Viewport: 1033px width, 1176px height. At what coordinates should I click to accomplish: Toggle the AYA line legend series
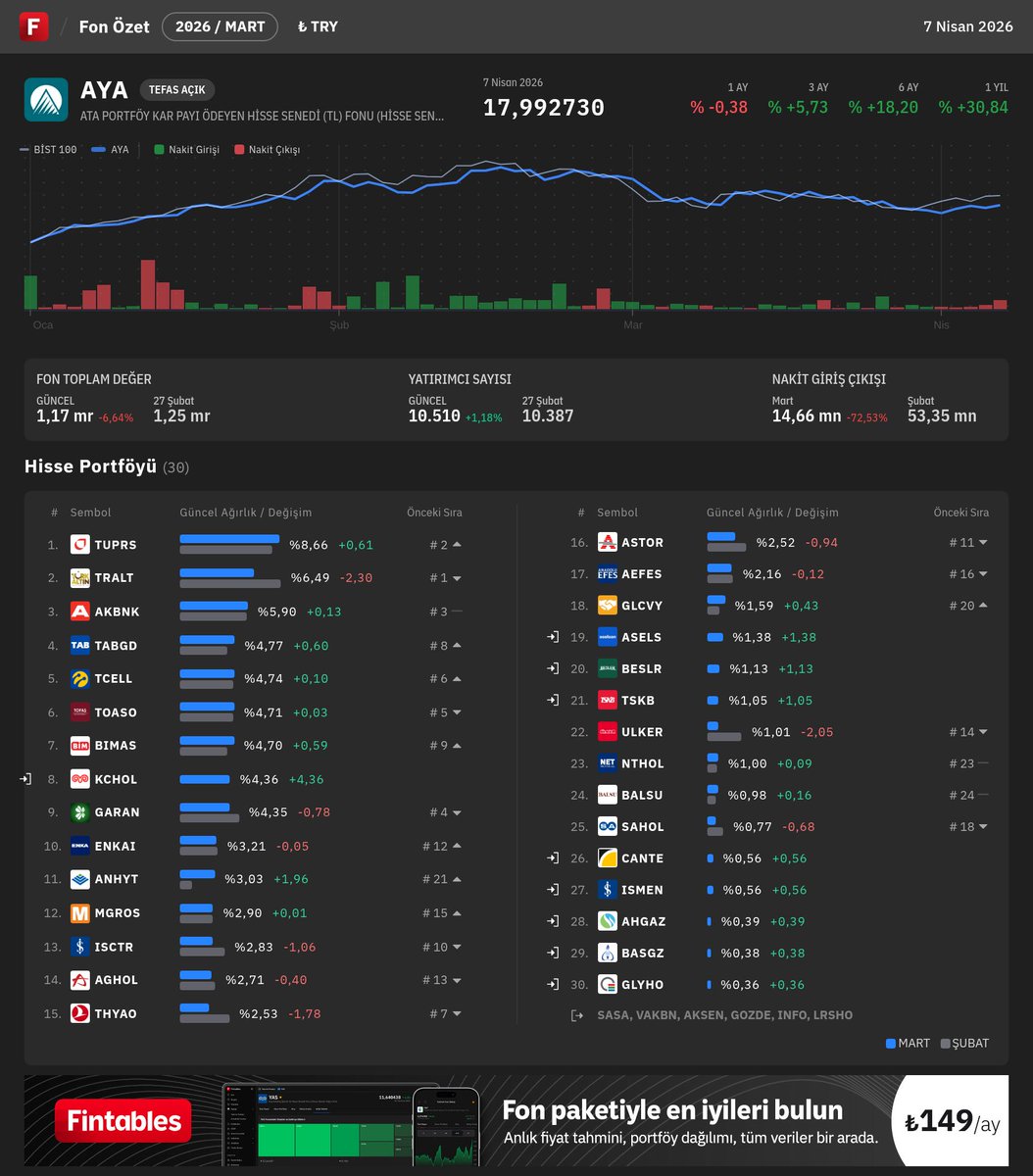coord(110,150)
